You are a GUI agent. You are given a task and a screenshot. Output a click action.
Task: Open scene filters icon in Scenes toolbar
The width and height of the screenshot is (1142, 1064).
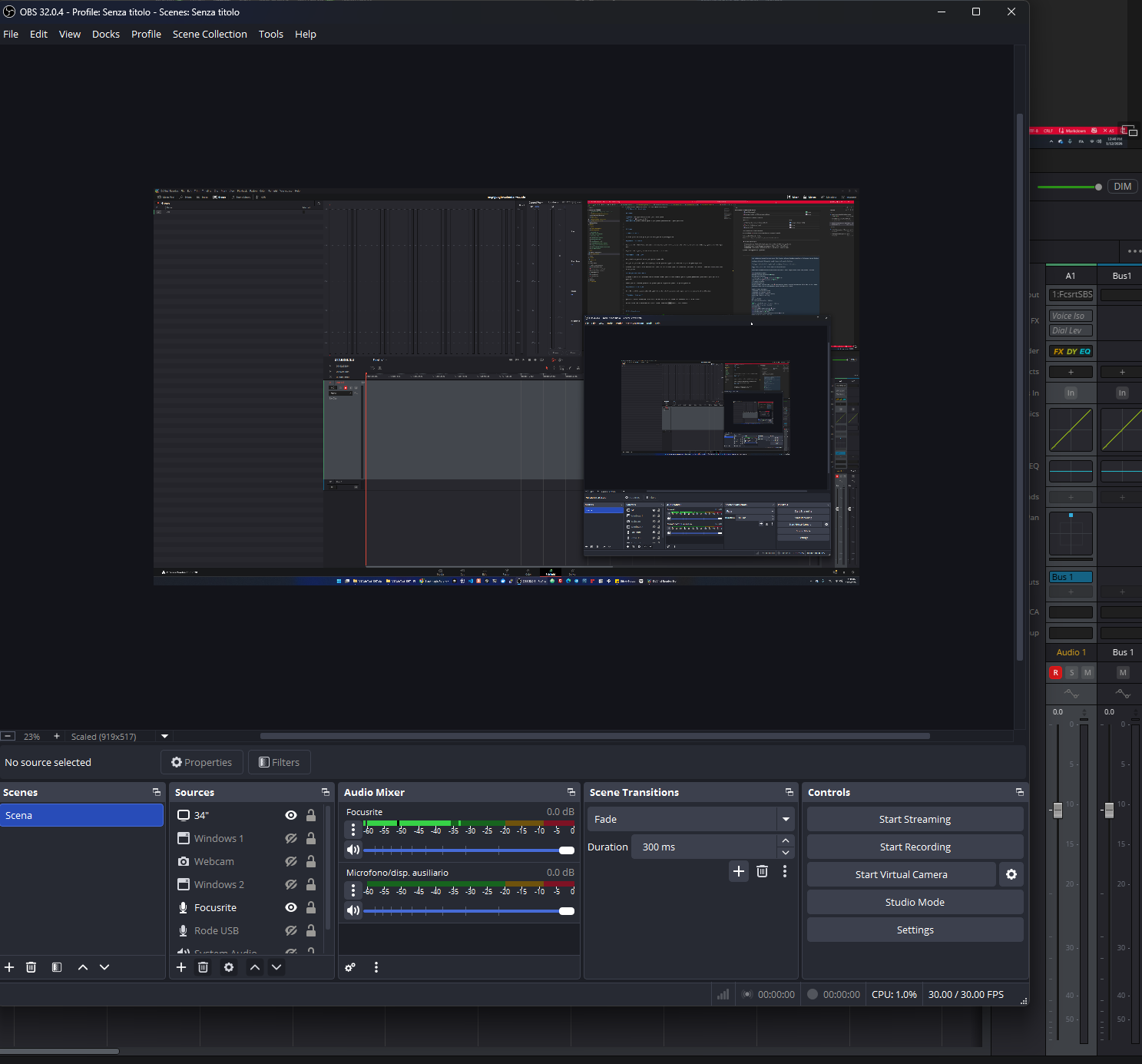pos(57,967)
